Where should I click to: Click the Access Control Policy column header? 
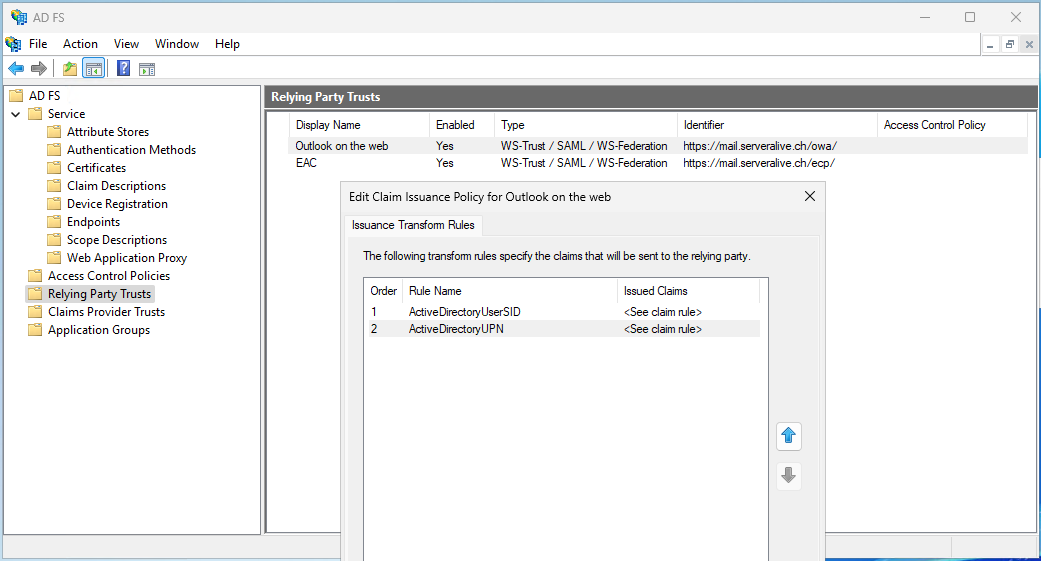[x=952, y=125]
